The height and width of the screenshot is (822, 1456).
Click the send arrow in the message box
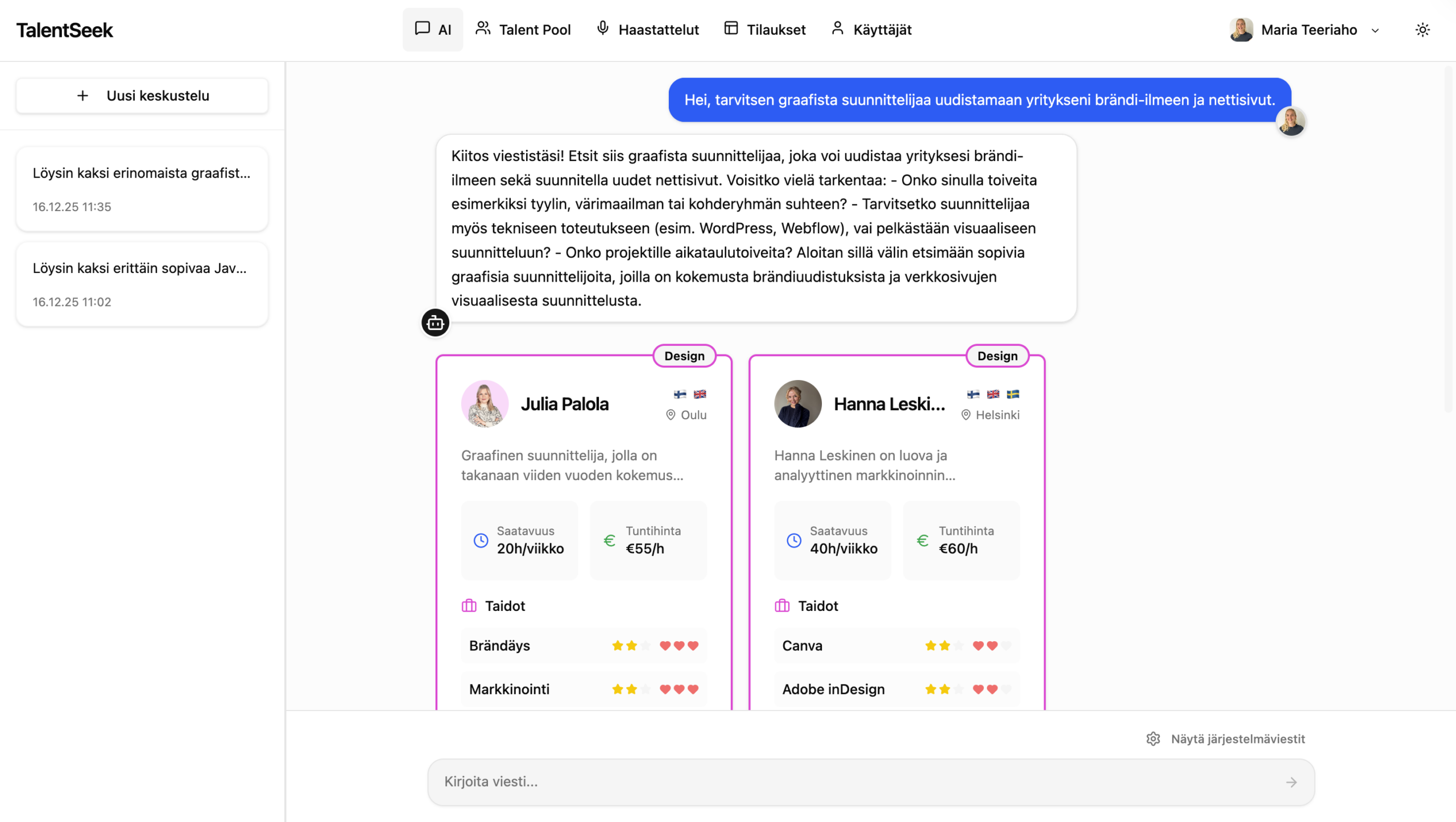[1291, 782]
